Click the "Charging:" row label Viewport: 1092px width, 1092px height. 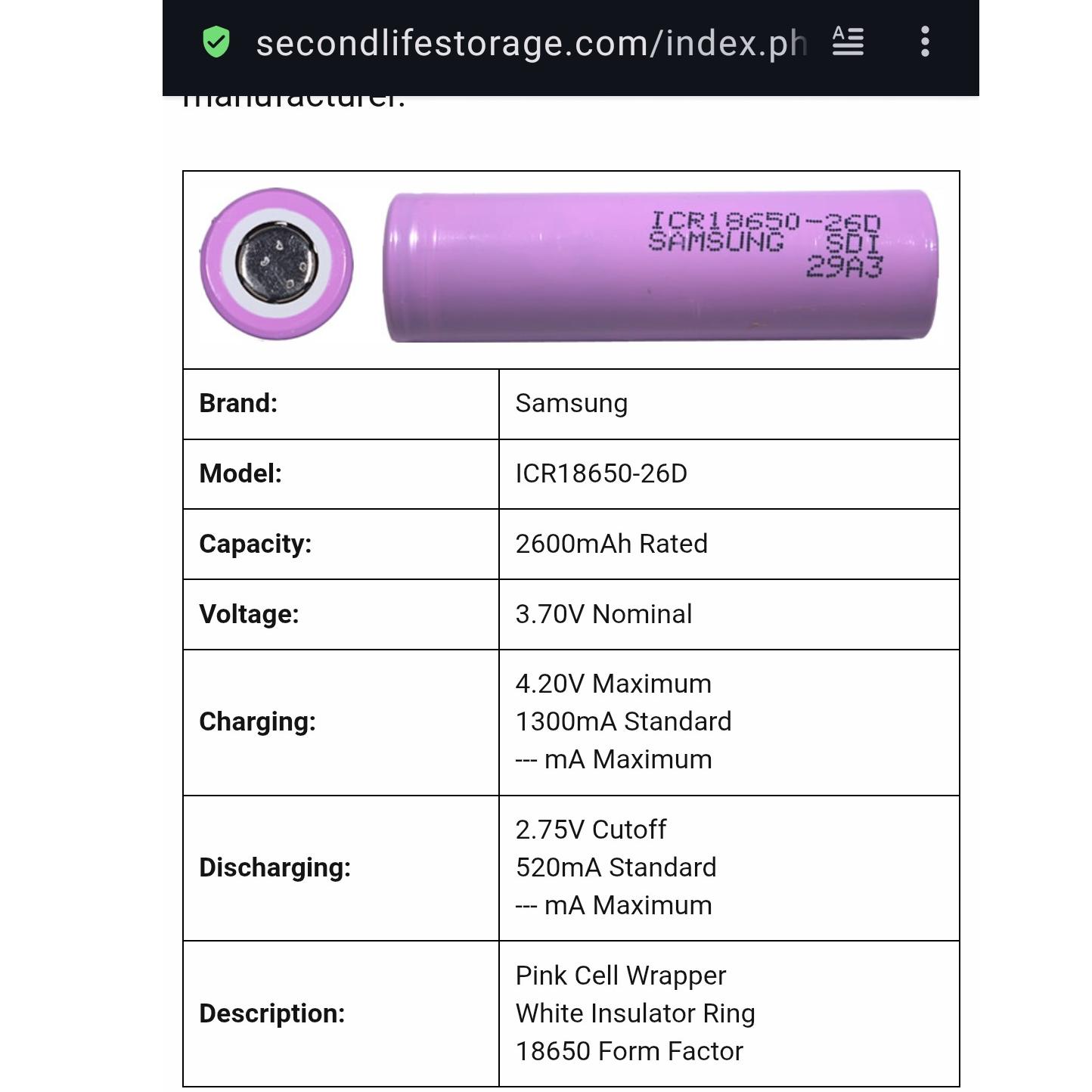coord(257,721)
